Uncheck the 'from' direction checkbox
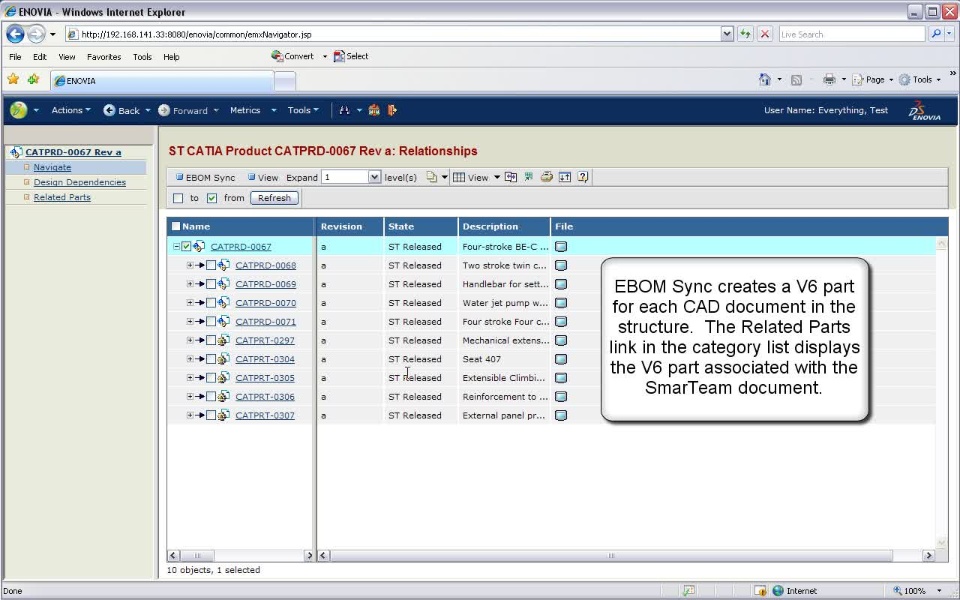 click(x=212, y=198)
